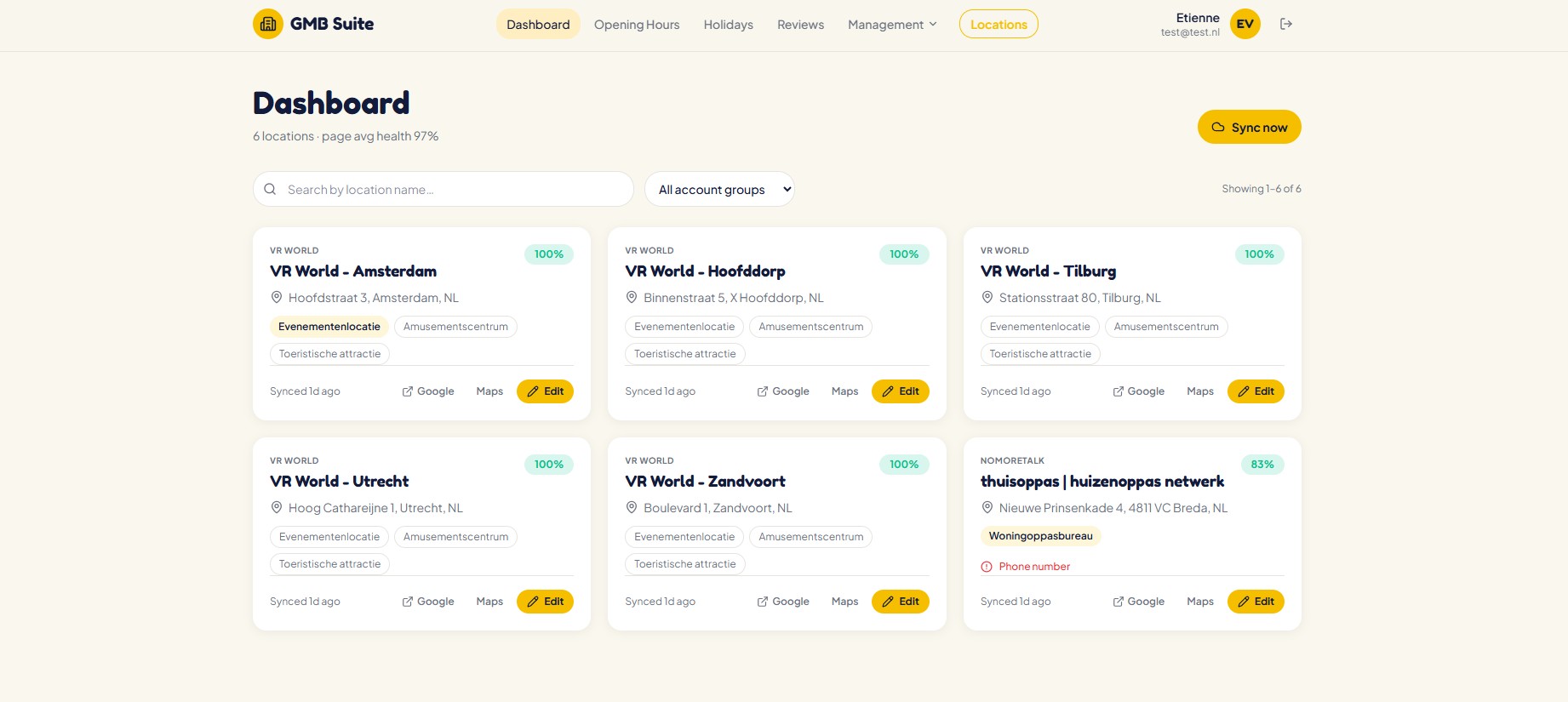Open Maps link for VR World Tilburg

[1200, 391]
